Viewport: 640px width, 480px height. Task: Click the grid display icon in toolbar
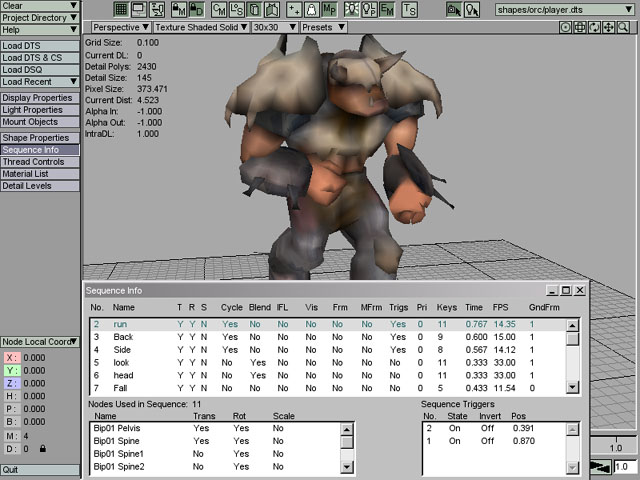[x=122, y=9]
